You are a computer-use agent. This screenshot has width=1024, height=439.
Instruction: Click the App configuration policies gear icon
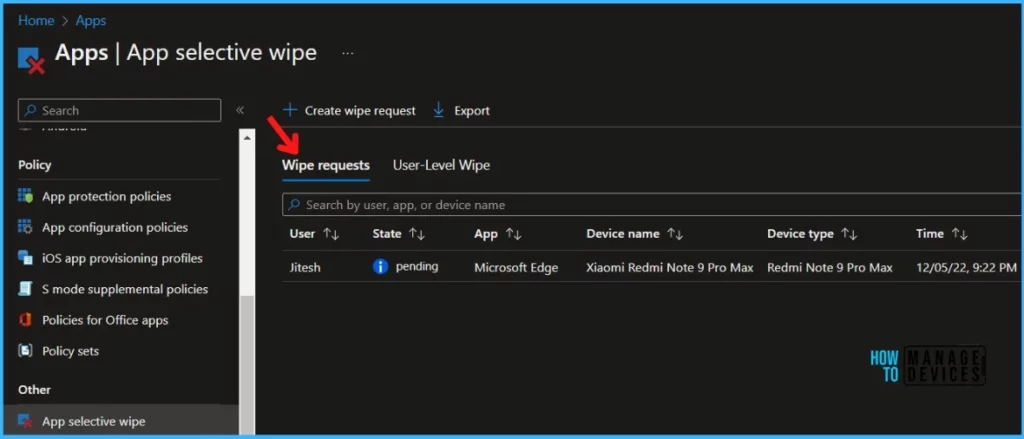click(x=25, y=227)
